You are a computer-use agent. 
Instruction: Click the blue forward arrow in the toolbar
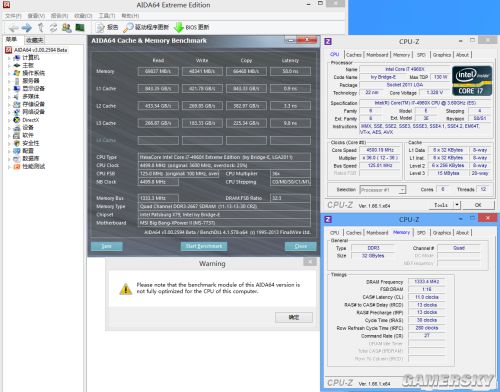tap(27, 28)
